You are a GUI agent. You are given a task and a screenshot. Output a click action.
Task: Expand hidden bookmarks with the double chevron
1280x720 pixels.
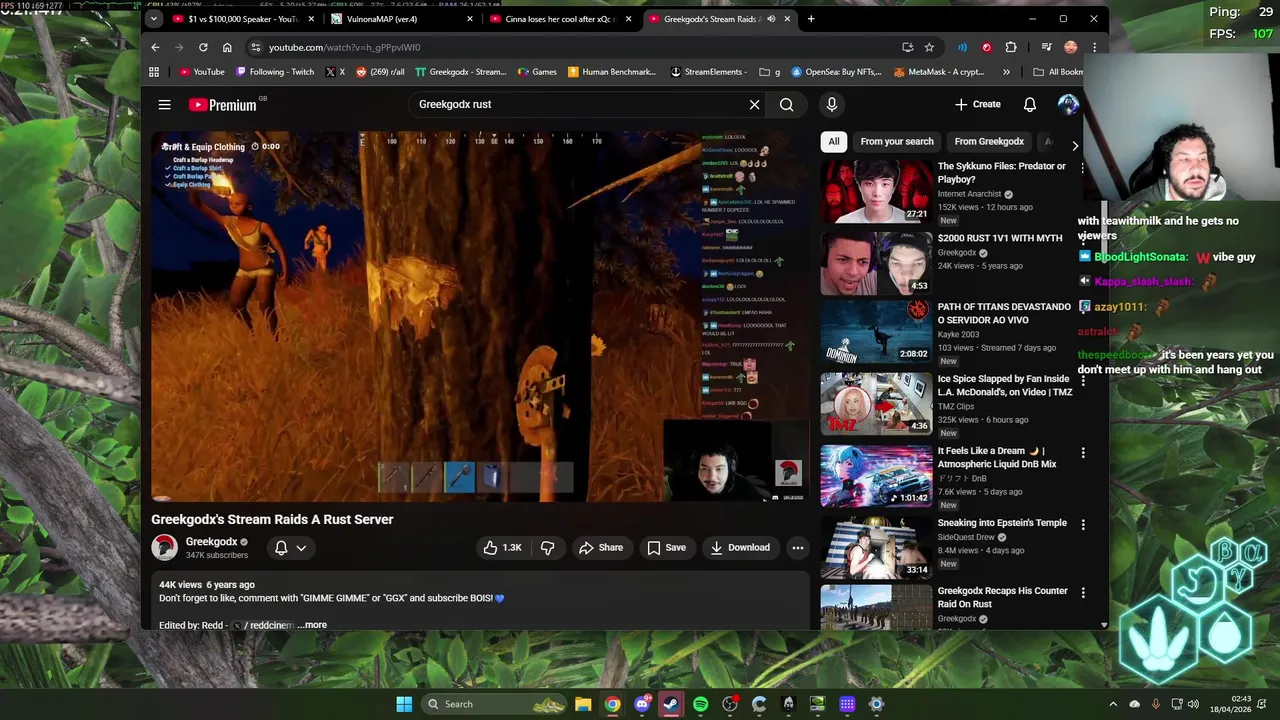[x=1006, y=72]
